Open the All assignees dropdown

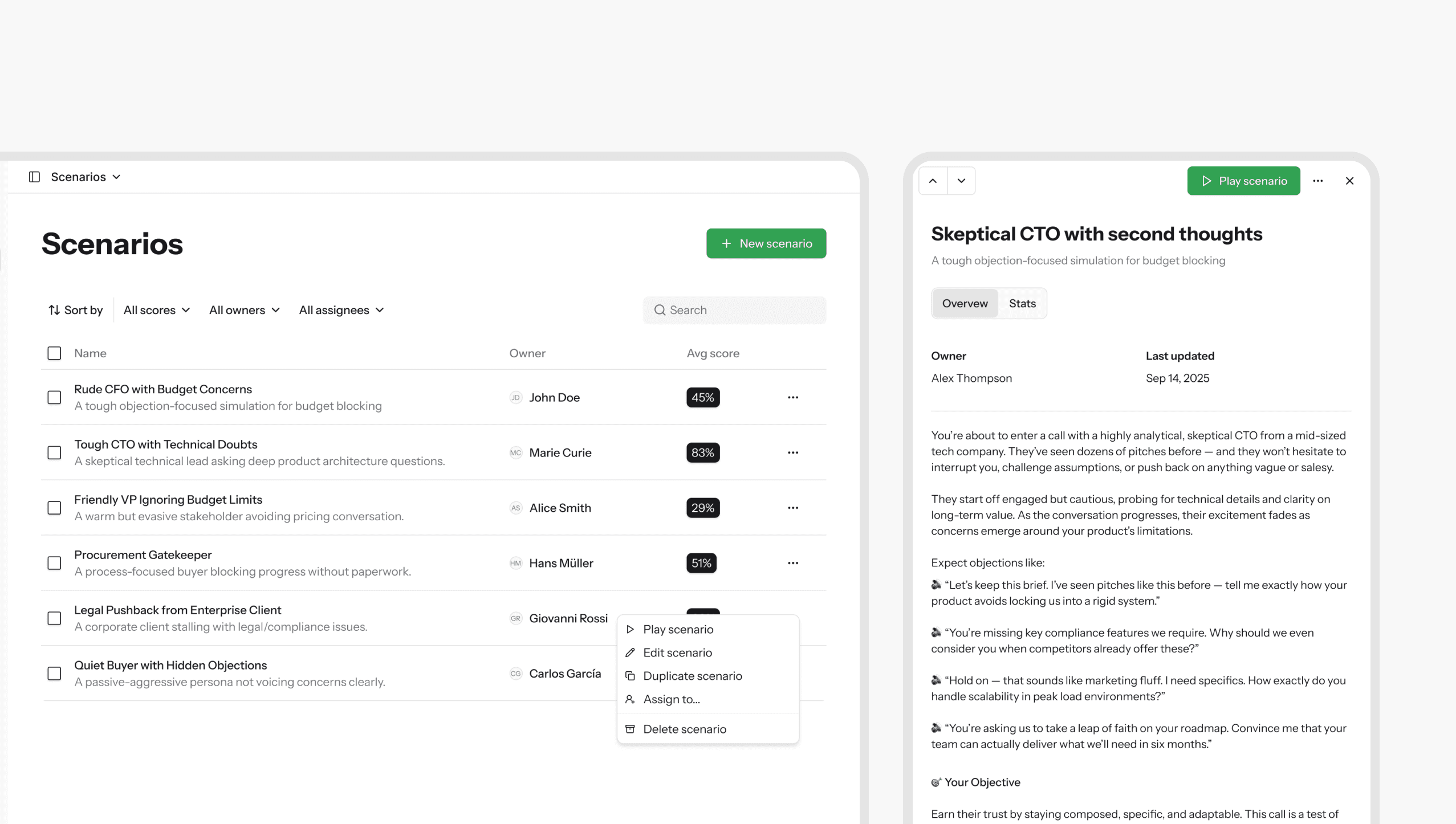(x=341, y=310)
